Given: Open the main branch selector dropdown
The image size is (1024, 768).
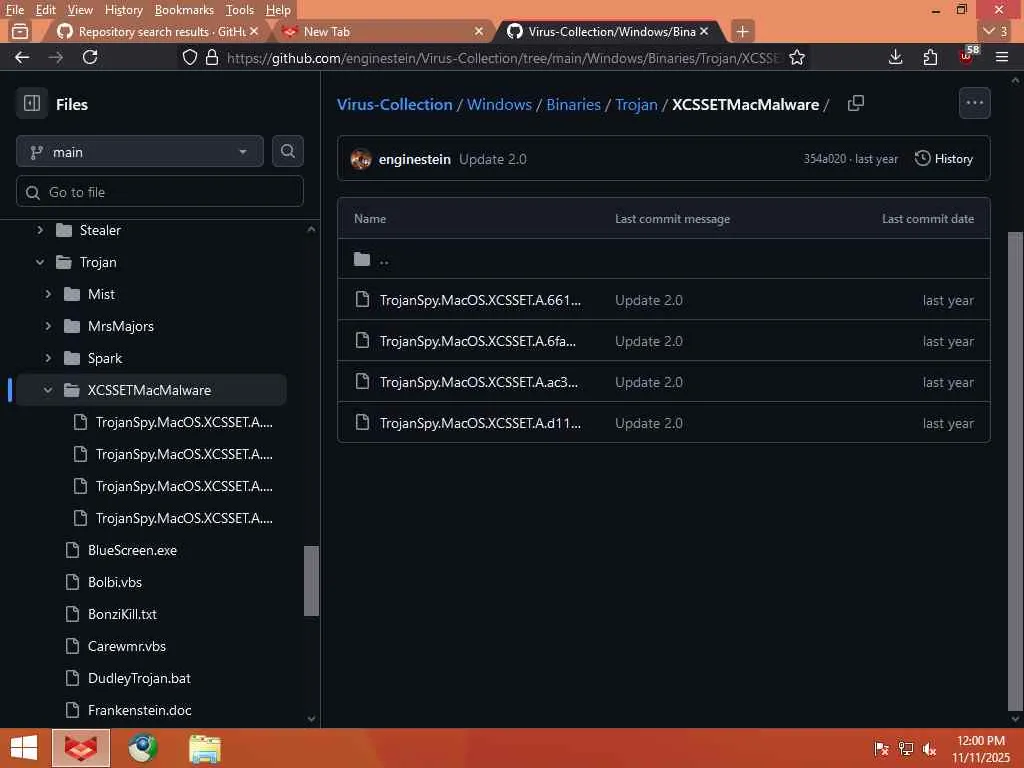Looking at the screenshot, I should (140, 152).
